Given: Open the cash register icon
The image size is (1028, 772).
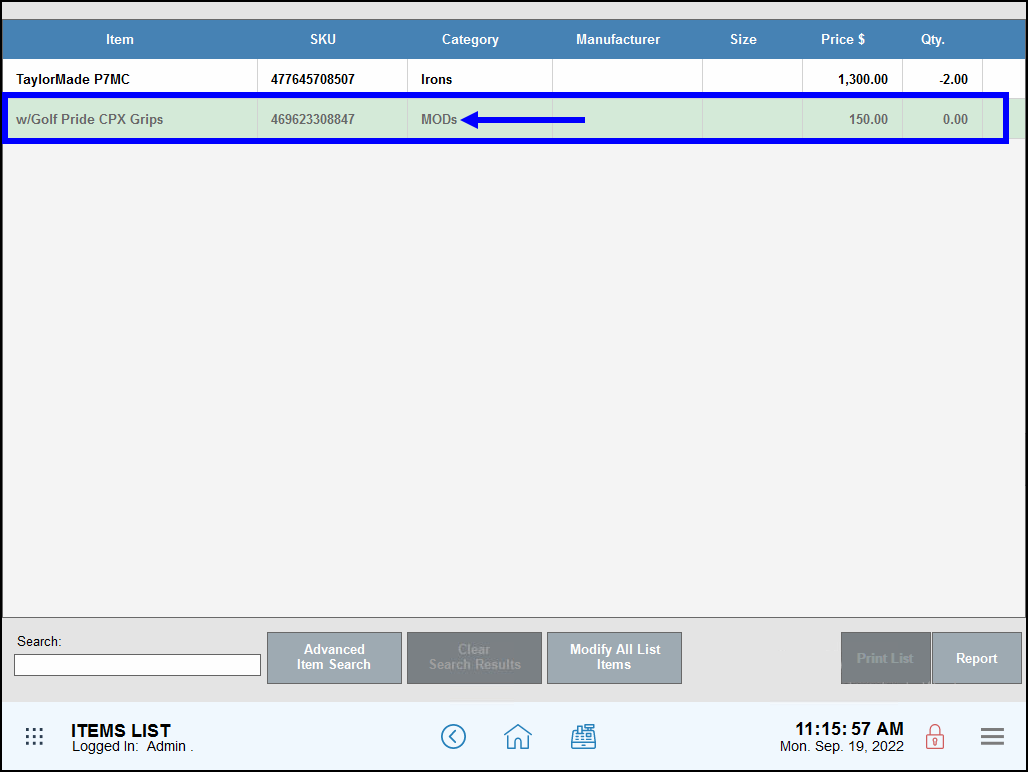Looking at the screenshot, I should pos(583,737).
